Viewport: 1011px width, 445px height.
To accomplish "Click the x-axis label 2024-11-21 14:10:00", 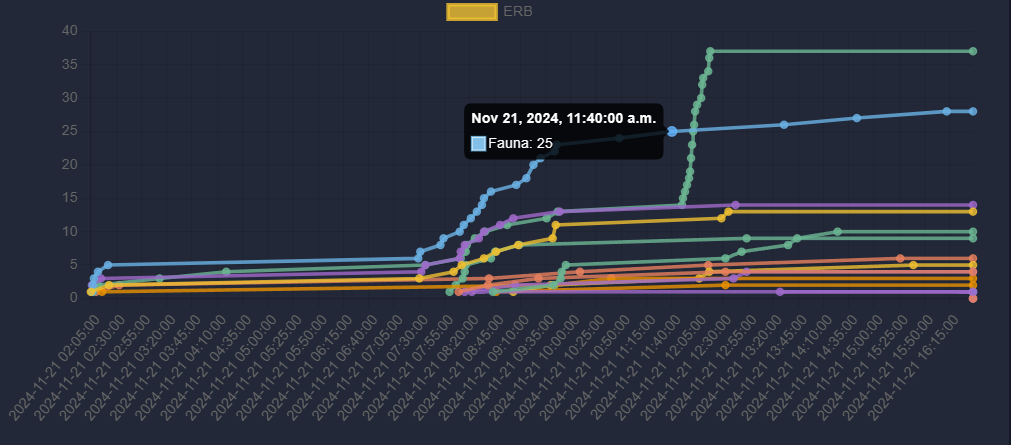I will (787, 366).
